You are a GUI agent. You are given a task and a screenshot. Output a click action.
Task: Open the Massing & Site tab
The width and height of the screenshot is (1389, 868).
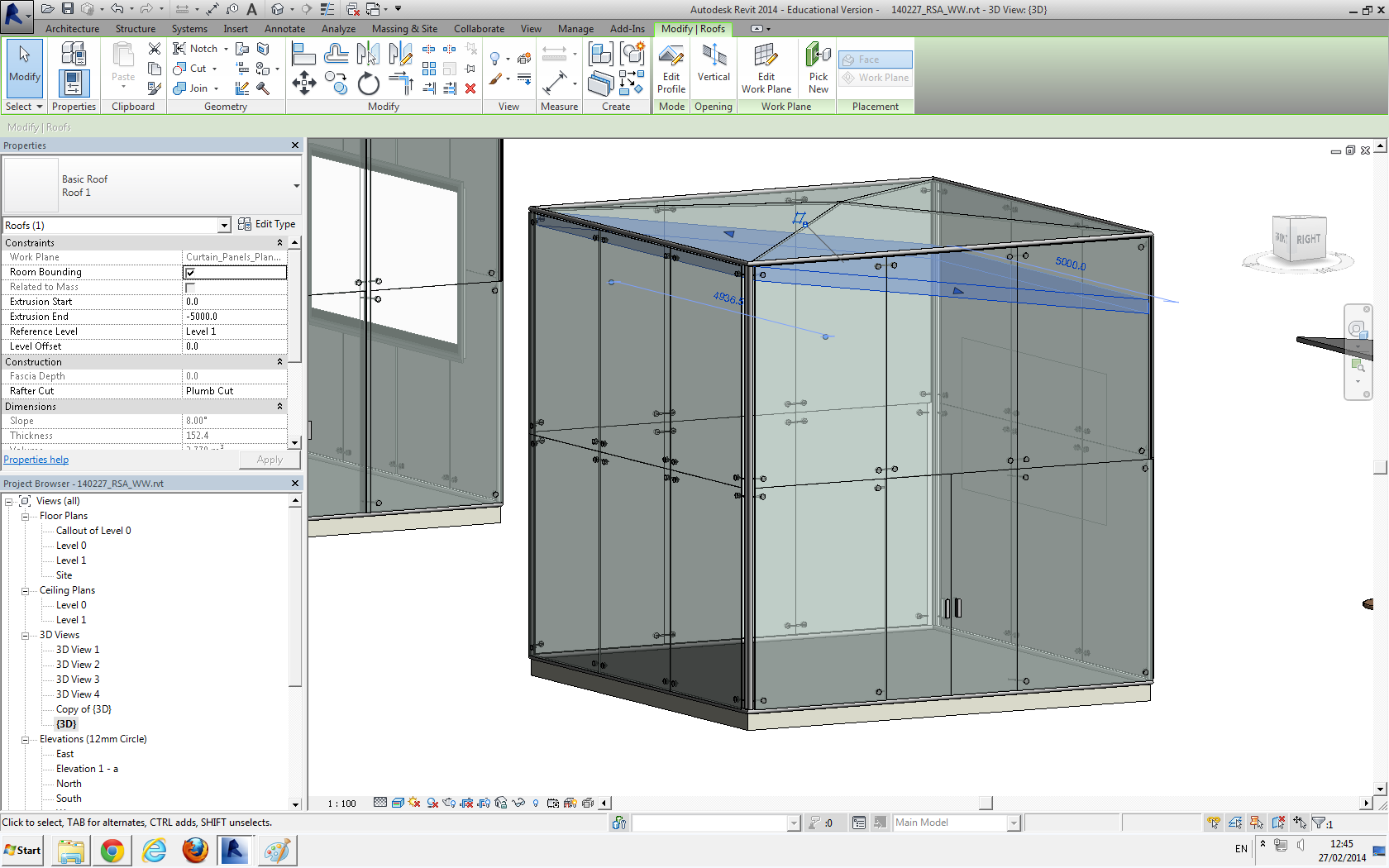click(404, 29)
